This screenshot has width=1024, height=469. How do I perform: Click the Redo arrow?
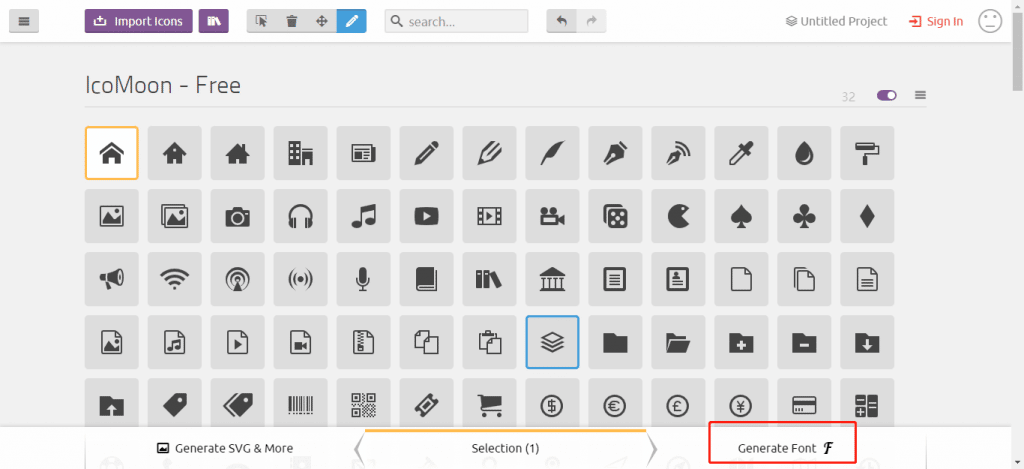pyautogui.click(x=591, y=21)
